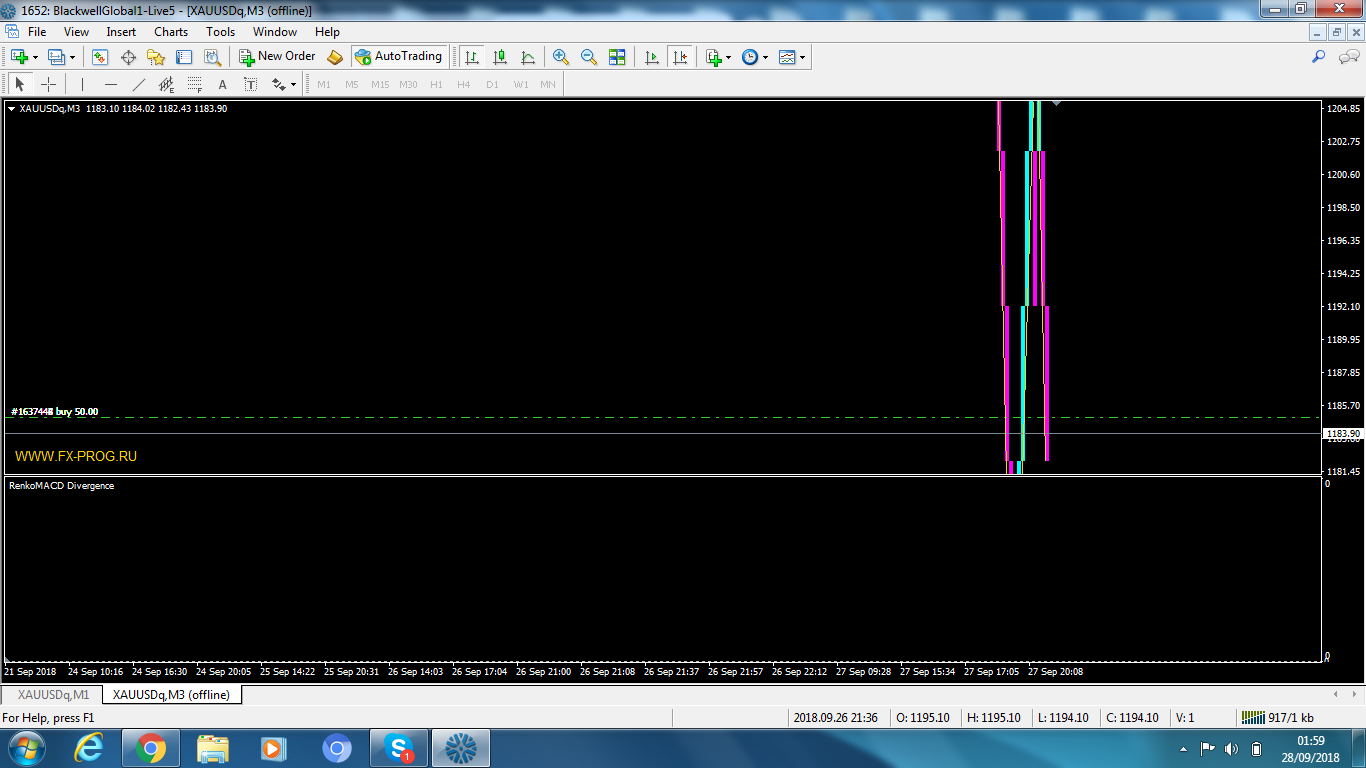Click the New Order button
The image size is (1366, 768).
coord(277,57)
